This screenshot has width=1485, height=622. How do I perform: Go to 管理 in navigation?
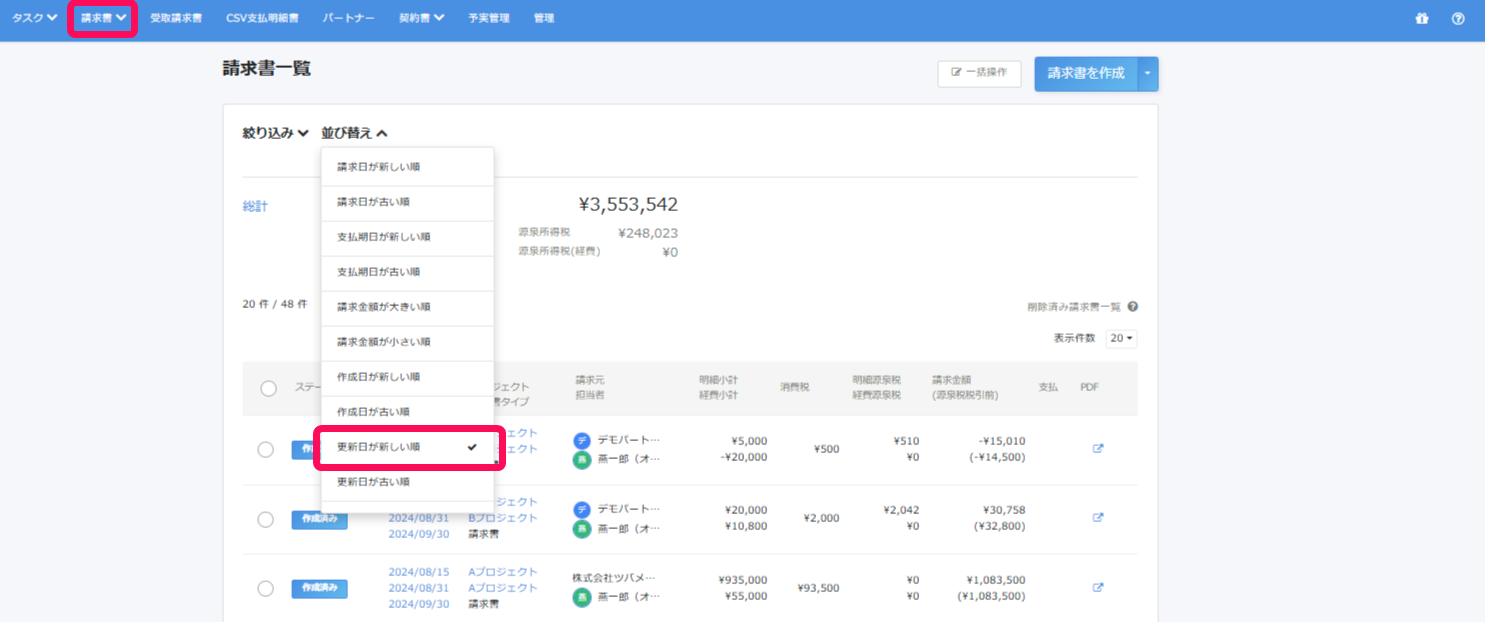pos(544,18)
